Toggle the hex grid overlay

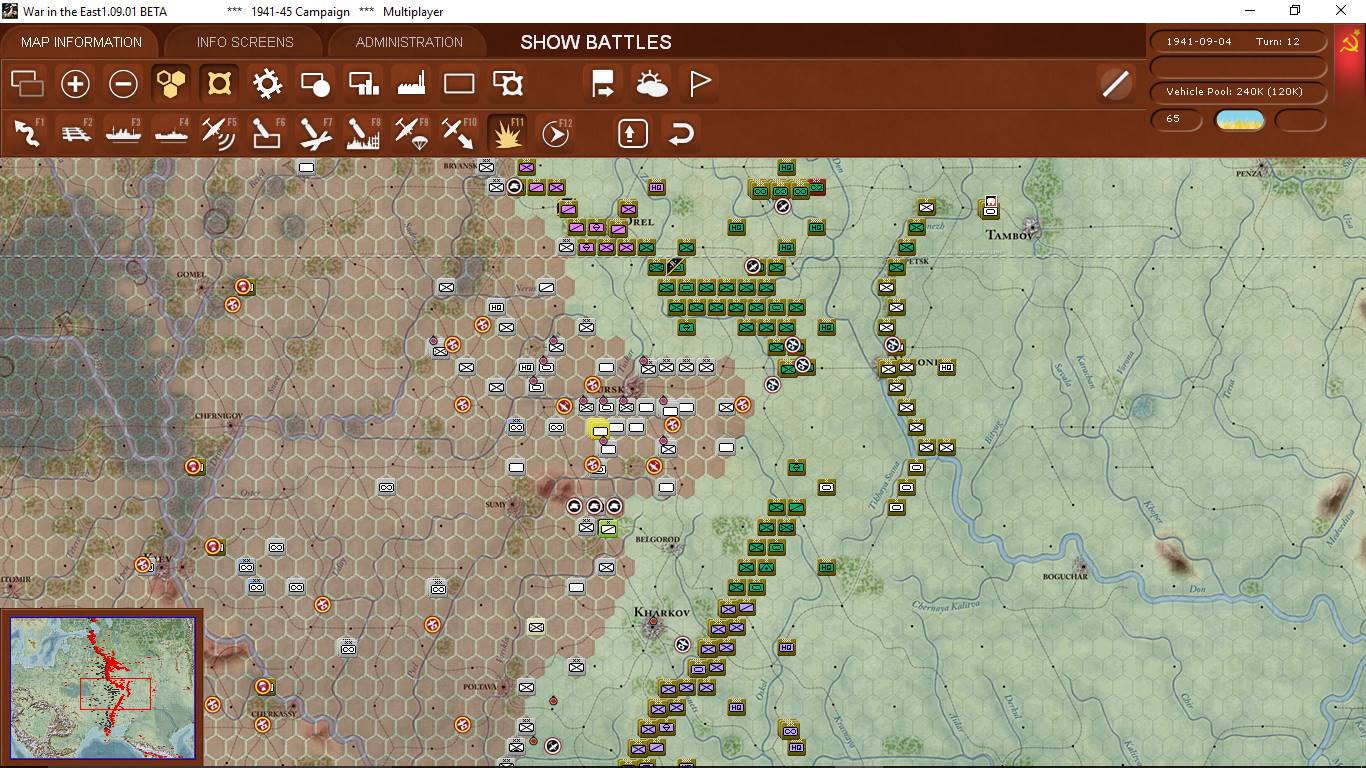tap(171, 83)
